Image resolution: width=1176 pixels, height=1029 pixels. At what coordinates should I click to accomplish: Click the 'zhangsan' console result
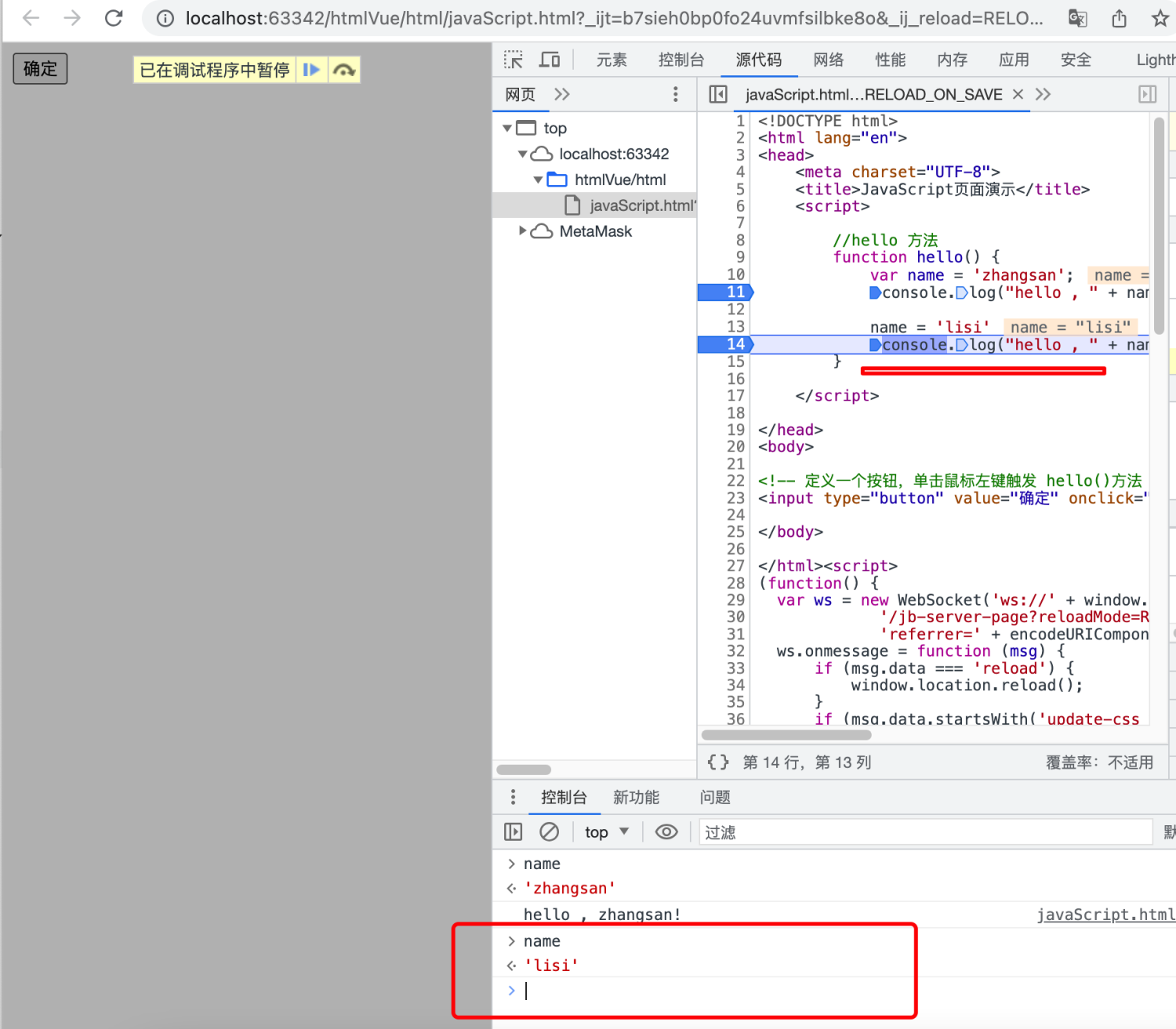click(x=570, y=888)
